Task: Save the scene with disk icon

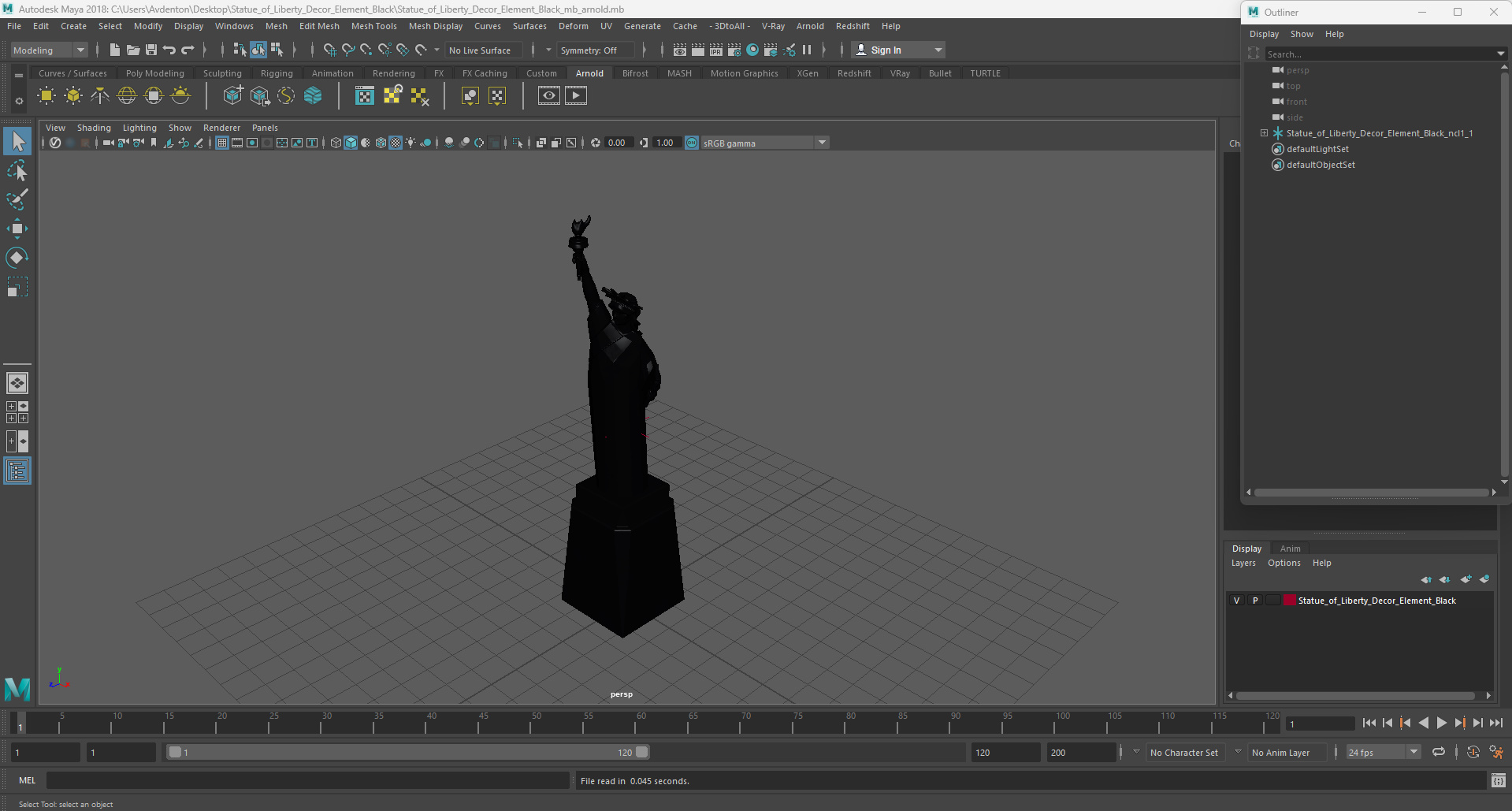Action: [x=151, y=50]
